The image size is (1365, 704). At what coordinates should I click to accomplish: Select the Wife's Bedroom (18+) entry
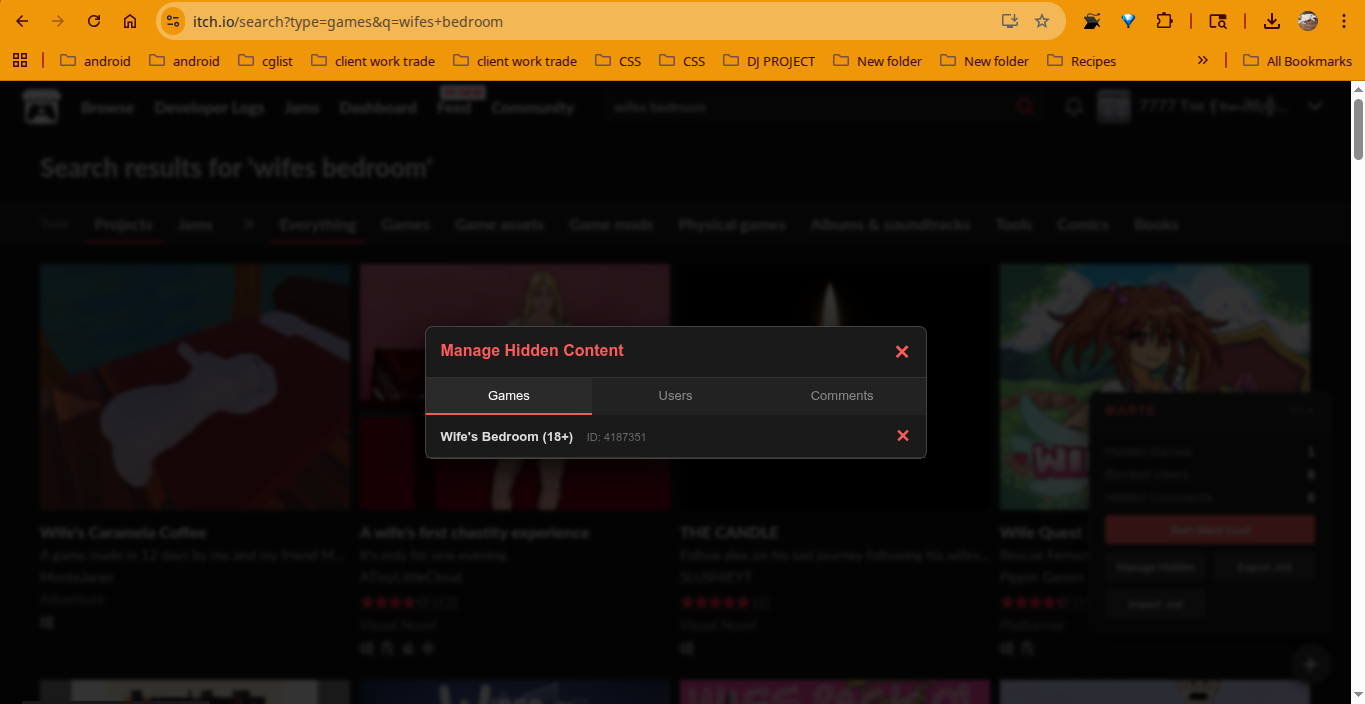(x=507, y=437)
